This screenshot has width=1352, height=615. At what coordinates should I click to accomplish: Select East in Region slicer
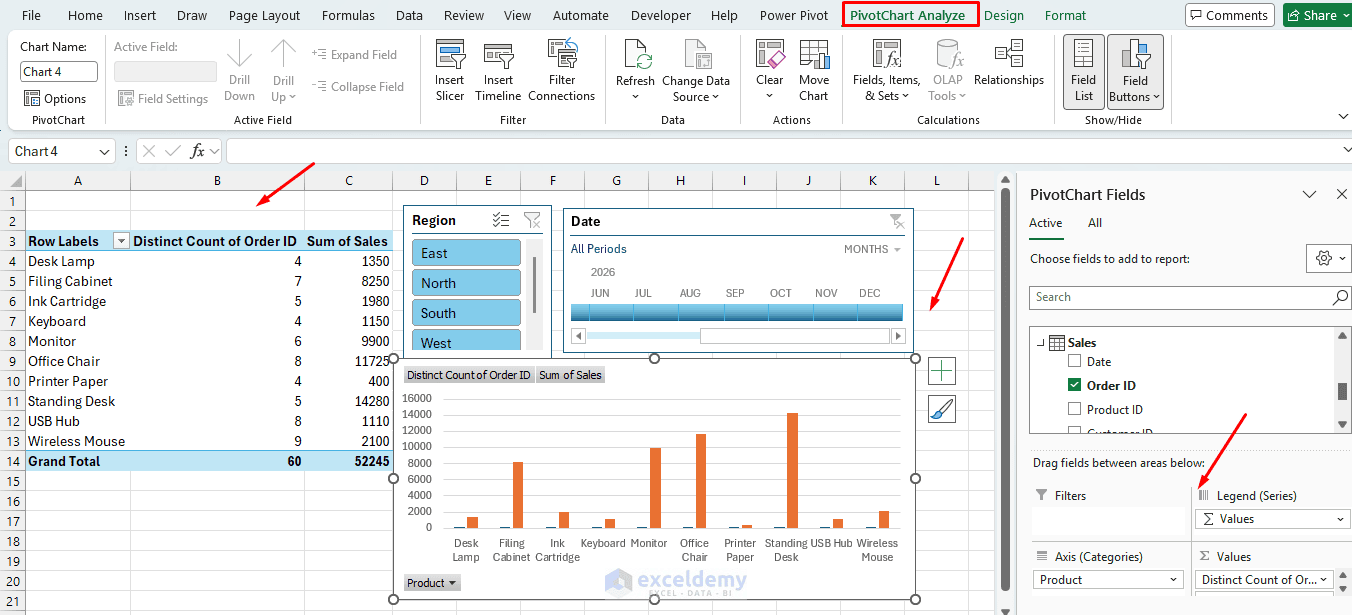pos(466,253)
